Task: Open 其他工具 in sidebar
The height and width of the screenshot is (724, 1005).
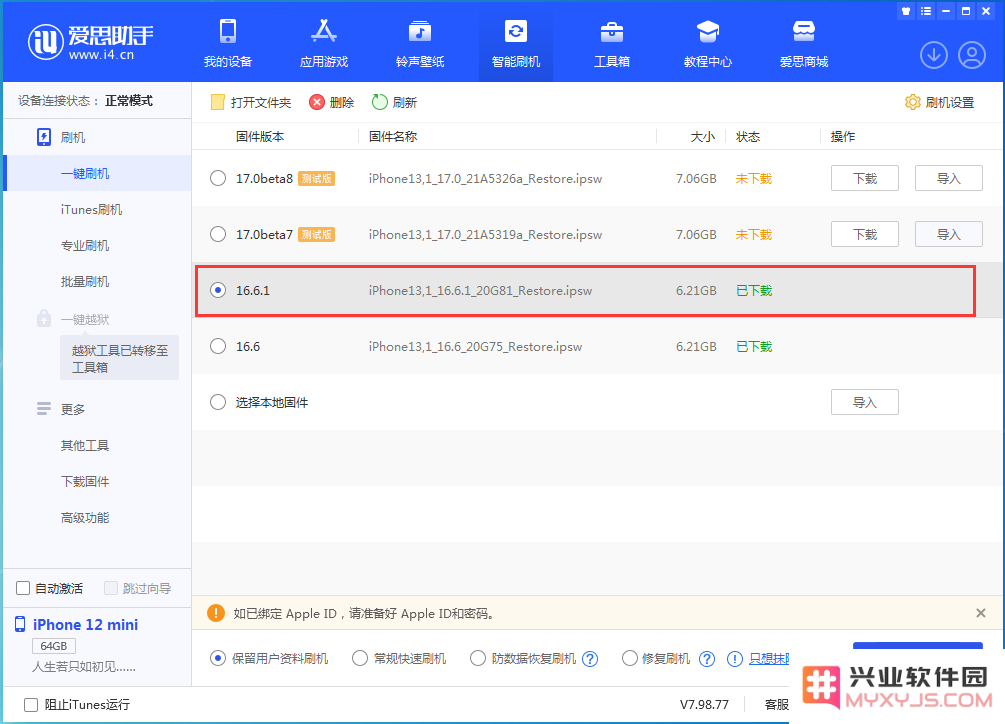Action: point(85,445)
